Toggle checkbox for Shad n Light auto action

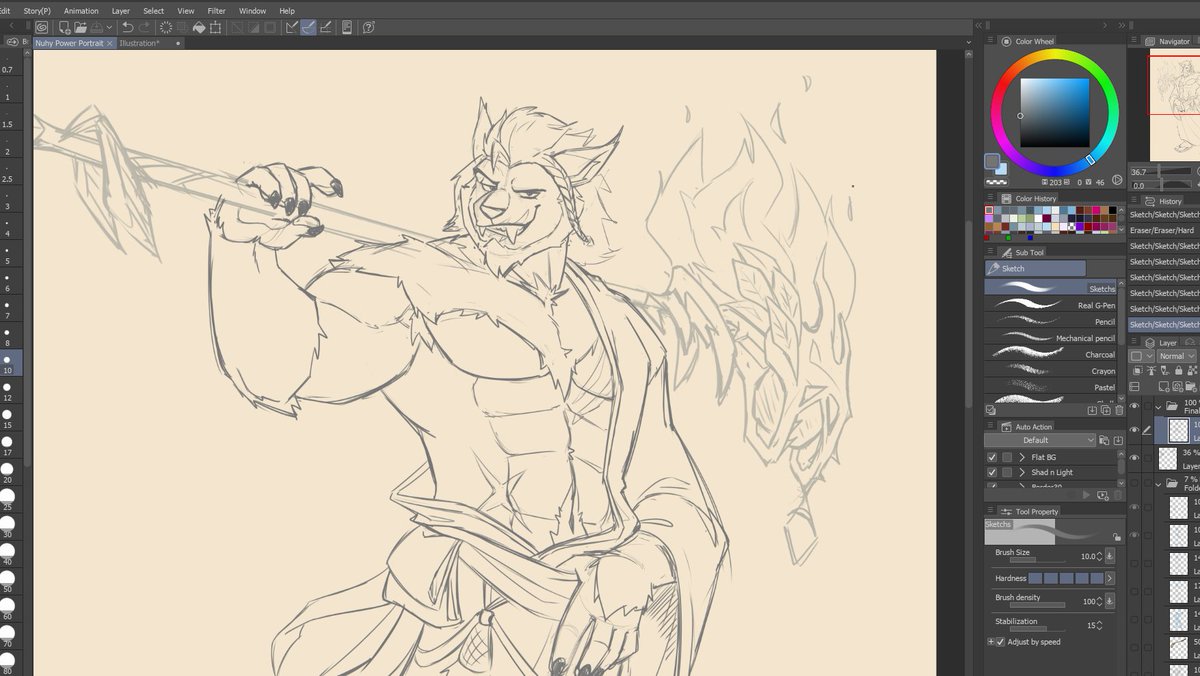[x=992, y=472]
